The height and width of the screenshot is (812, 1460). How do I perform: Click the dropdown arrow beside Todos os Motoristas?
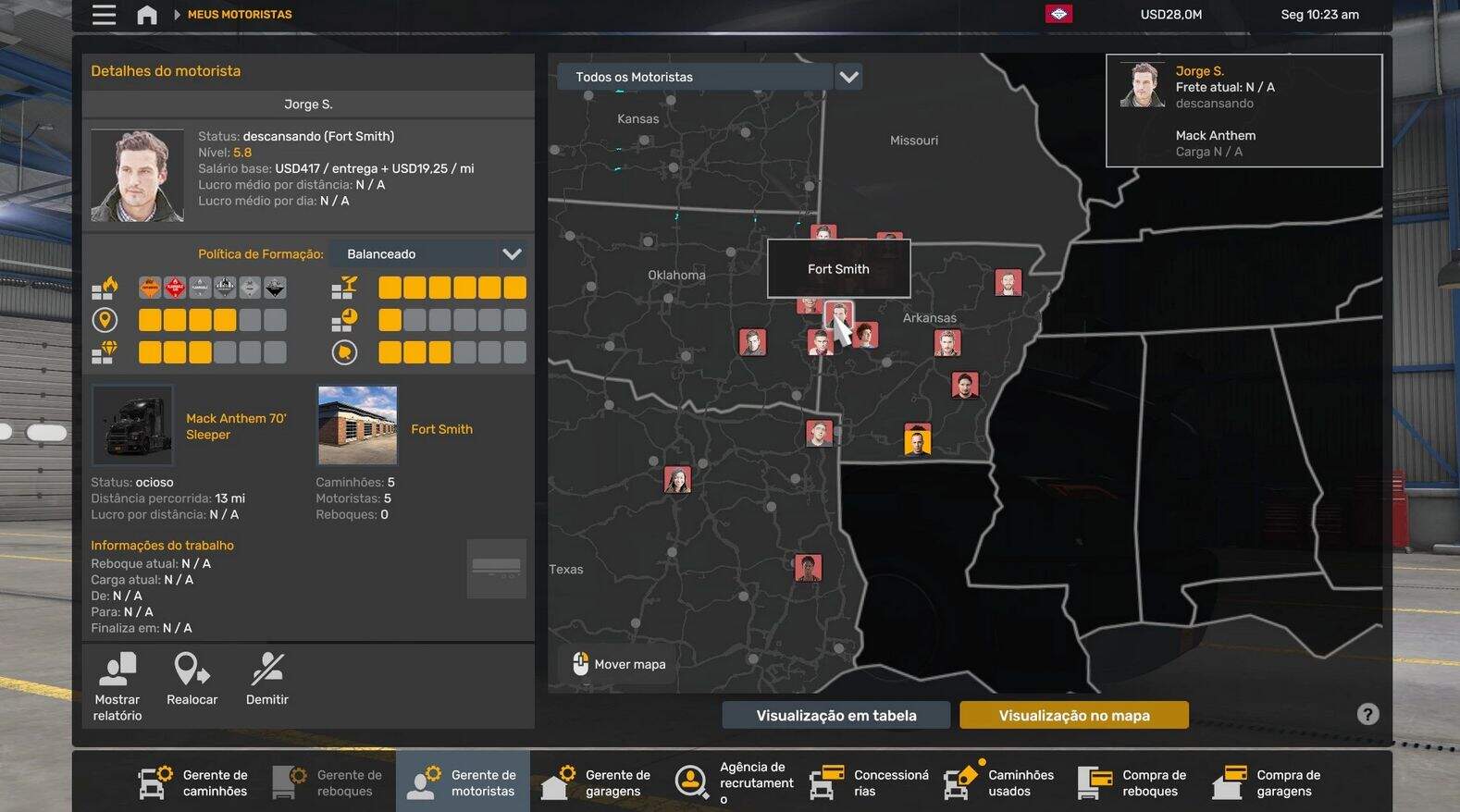pyautogui.click(x=848, y=77)
